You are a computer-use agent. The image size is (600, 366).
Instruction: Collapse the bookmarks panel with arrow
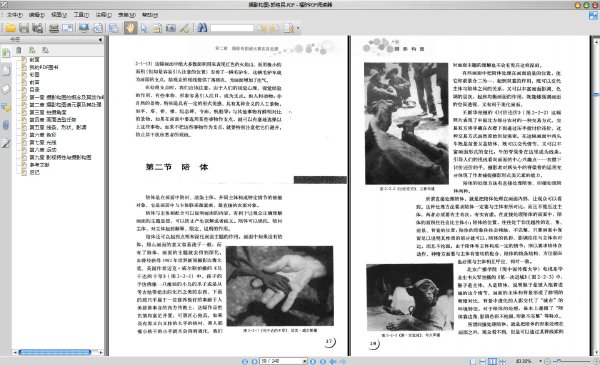coord(100,39)
